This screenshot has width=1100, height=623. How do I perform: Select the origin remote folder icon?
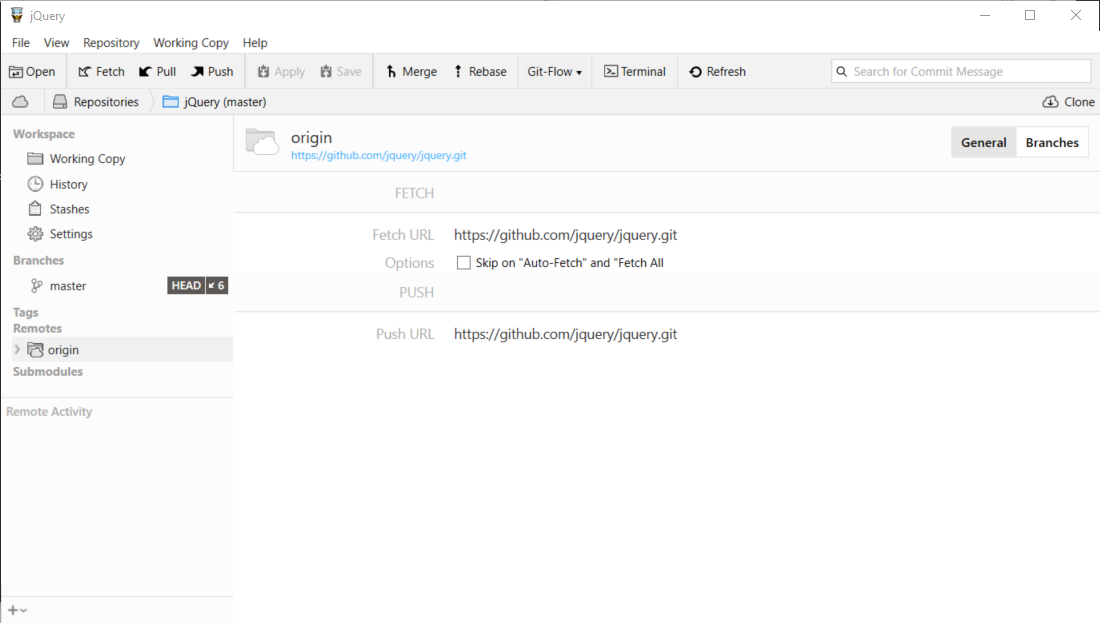point(35,349)
